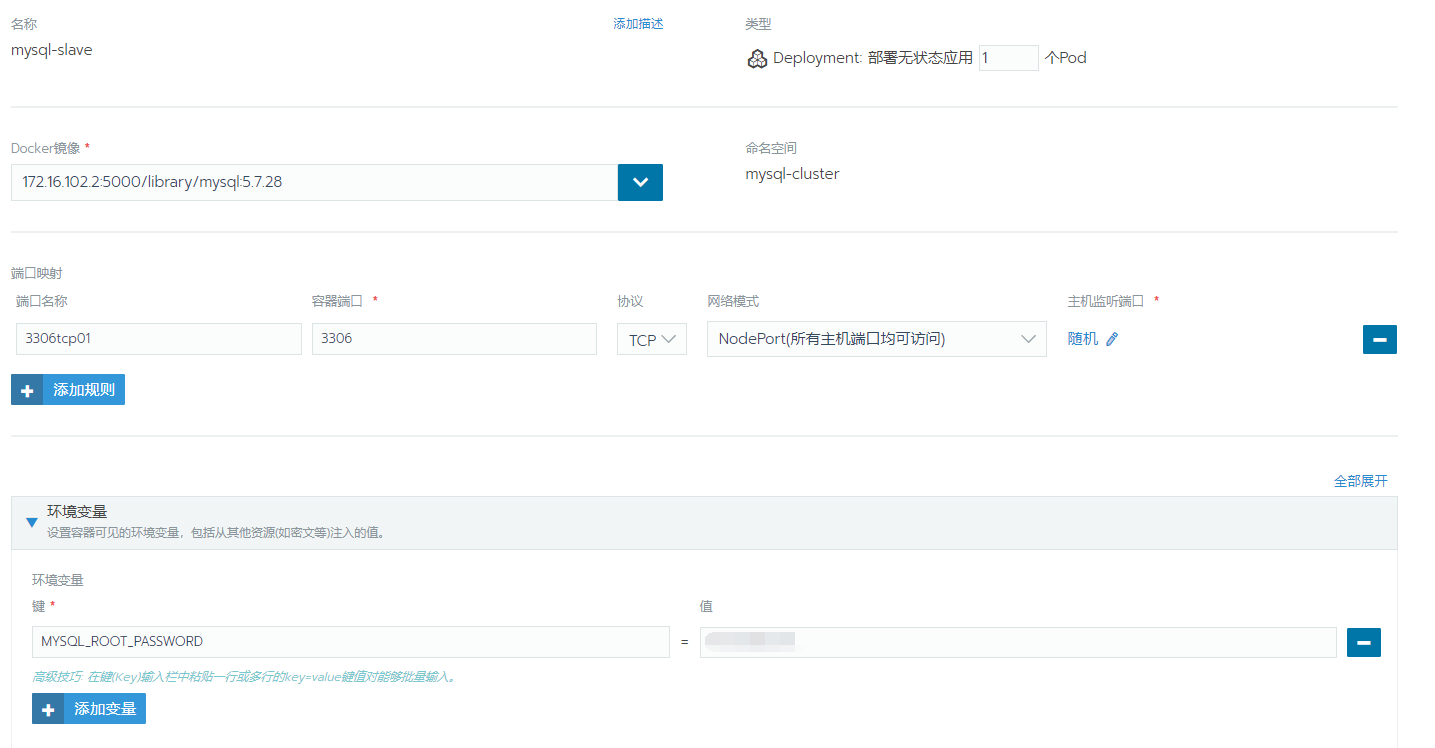The height and width of the screenshot is (748, 1435).
Task: Click the 随机 host port link
Action: click(x=1083, y=339)
